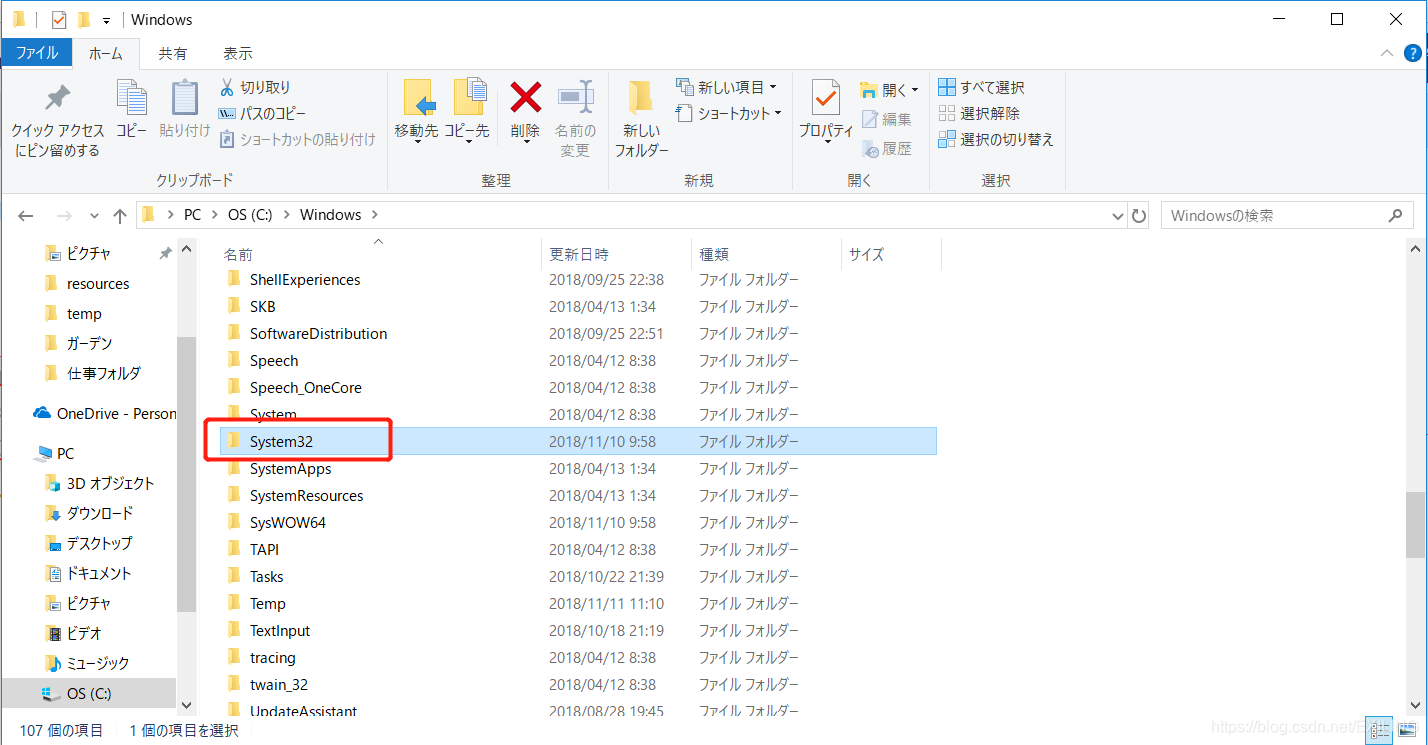Image resolution: width=1428 pixels, height=745 pixels.
Task: Select the System32 folder row
Action: (x=578, y=441)
